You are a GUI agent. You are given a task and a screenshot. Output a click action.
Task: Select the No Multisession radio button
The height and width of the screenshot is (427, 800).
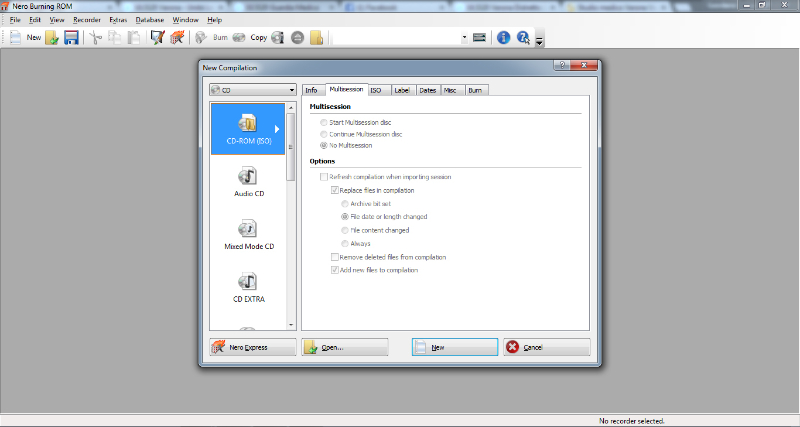click(x=322, y=145)
